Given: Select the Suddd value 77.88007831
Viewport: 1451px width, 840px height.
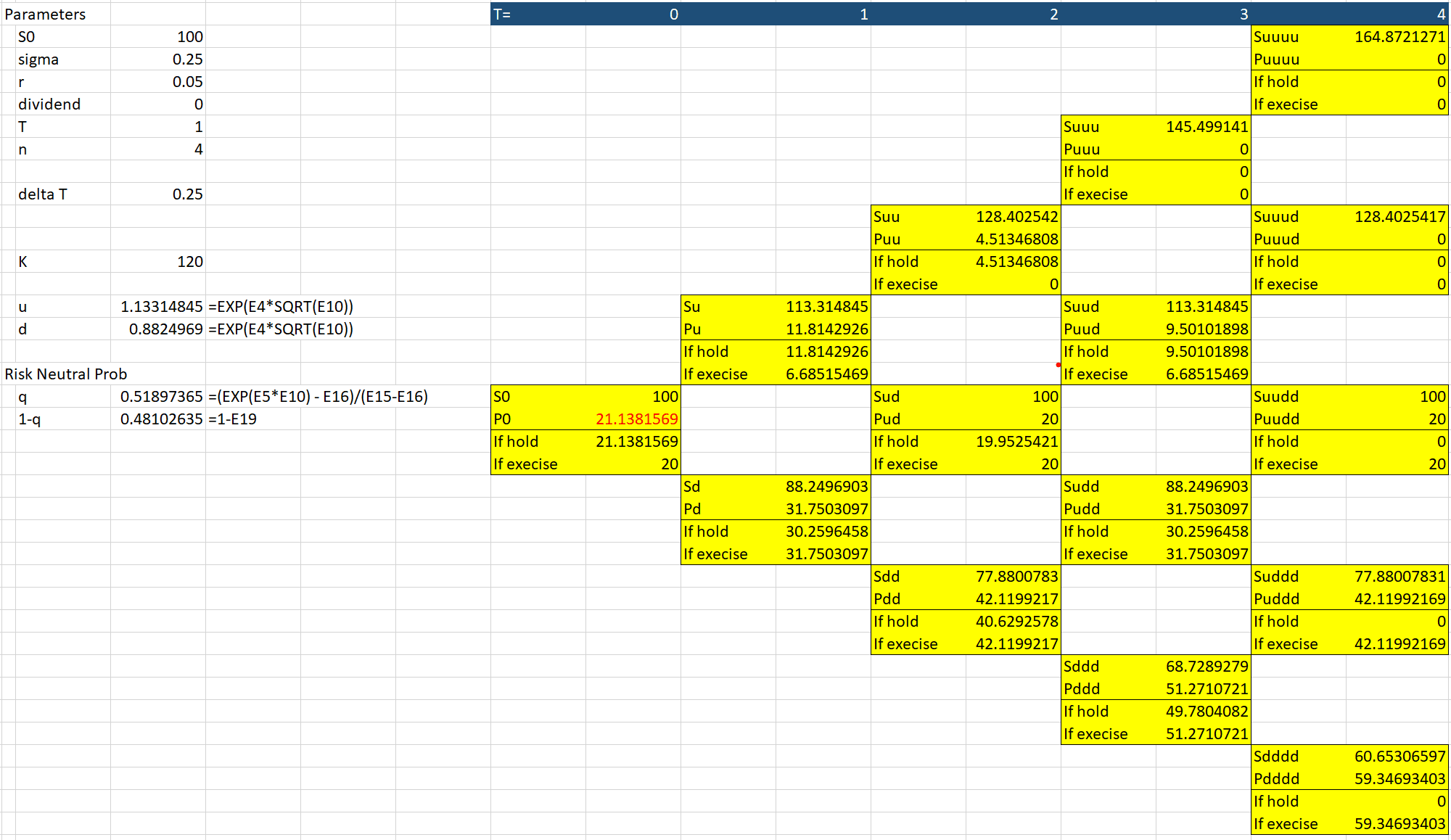Looking at the screenshot, I should coord(1397,577).
